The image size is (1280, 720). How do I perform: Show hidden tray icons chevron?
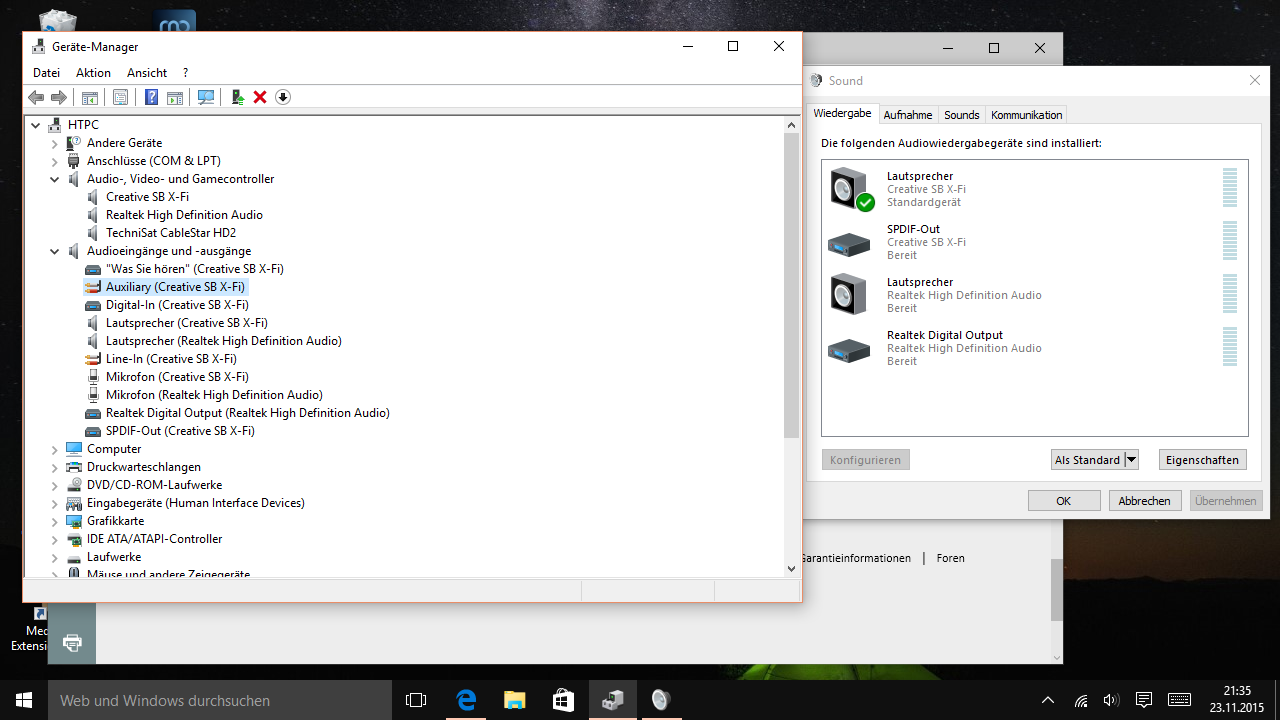coord(1047,700)
